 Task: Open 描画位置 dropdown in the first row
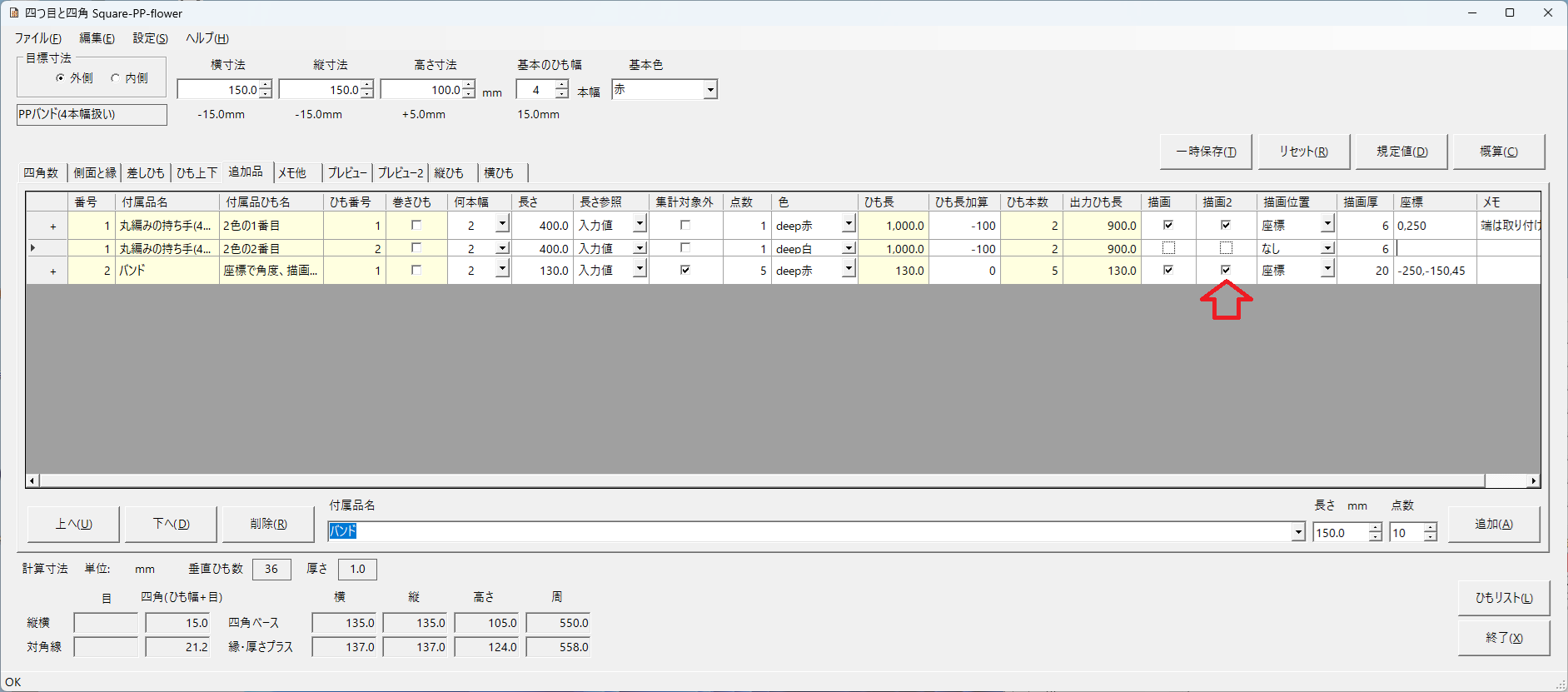[1327, 225]
